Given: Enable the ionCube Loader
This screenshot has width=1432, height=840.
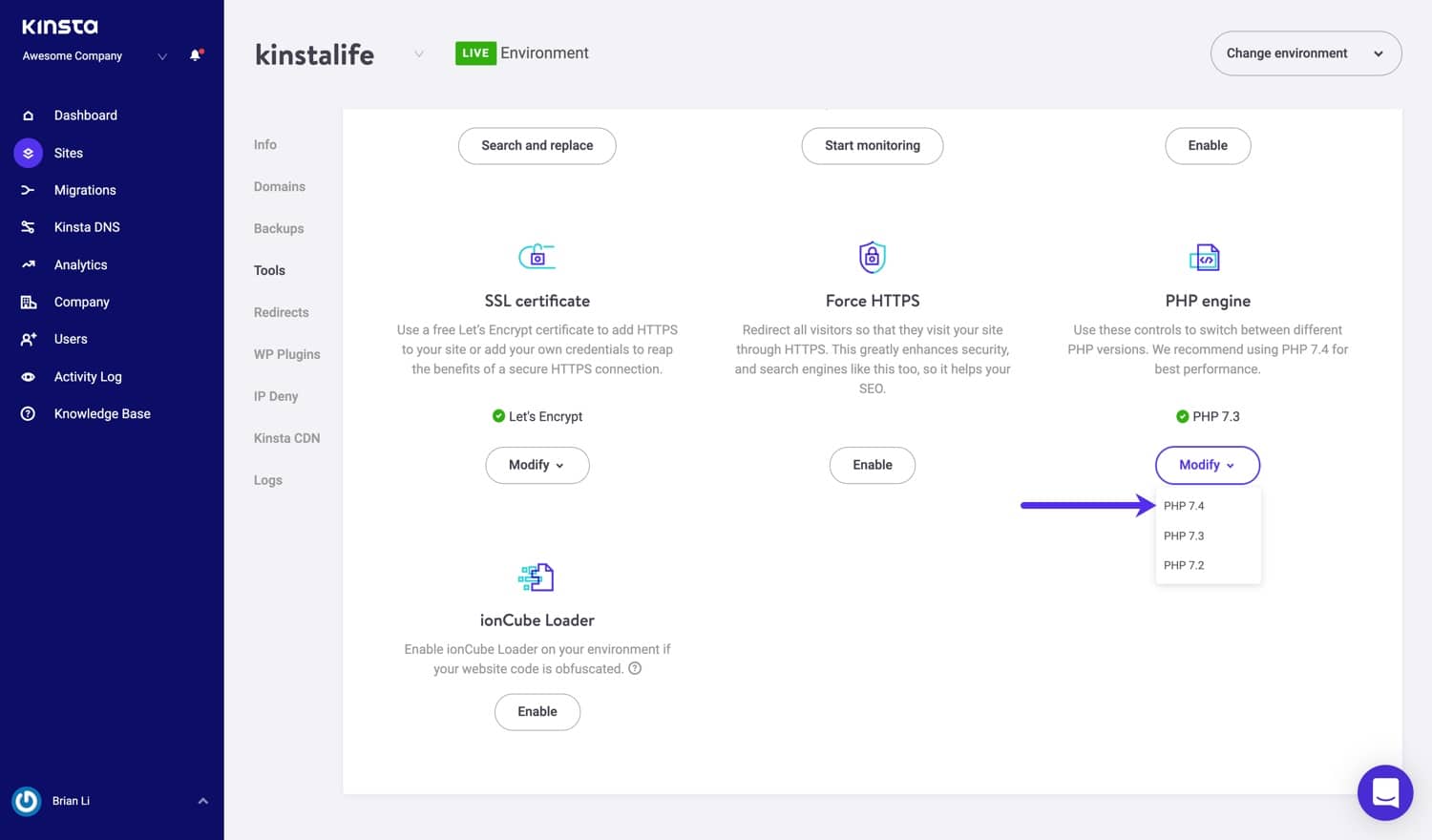Looking at the screenshot, I should click(537, 711).
